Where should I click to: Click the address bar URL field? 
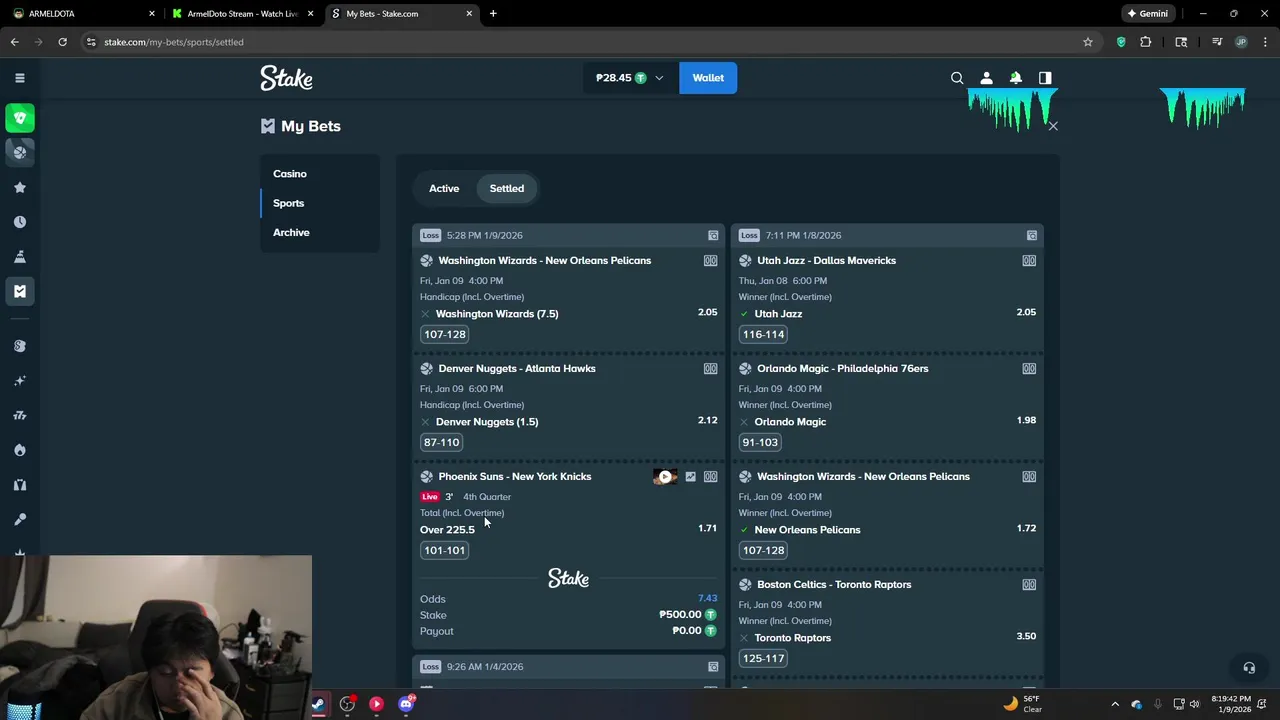click(x=590, y=42)
